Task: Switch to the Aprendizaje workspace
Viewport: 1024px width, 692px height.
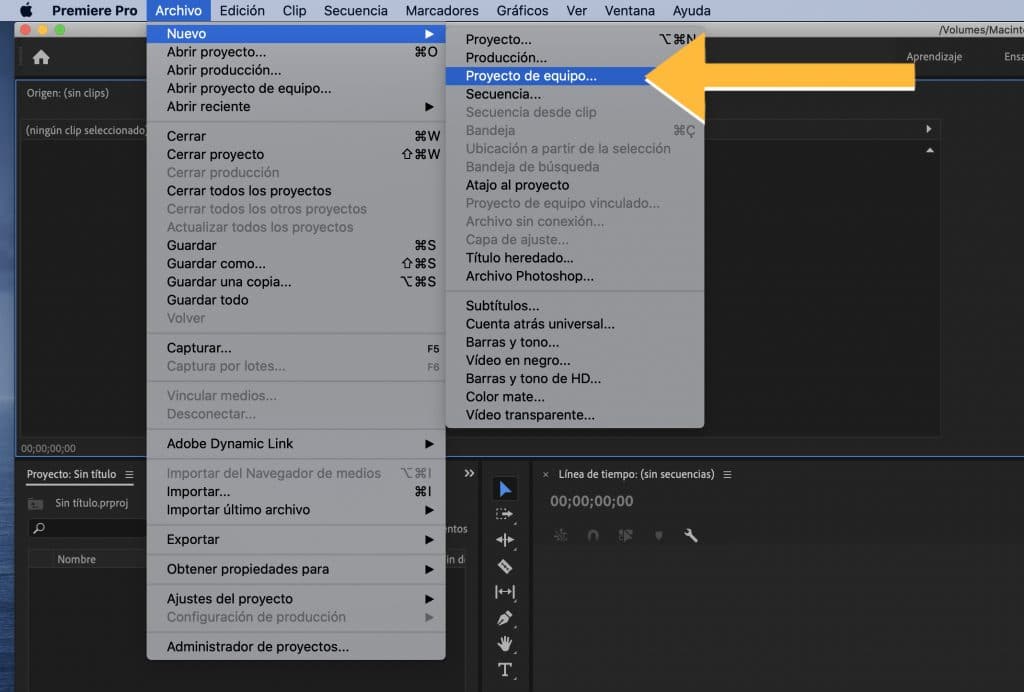Action: point(933,57)
